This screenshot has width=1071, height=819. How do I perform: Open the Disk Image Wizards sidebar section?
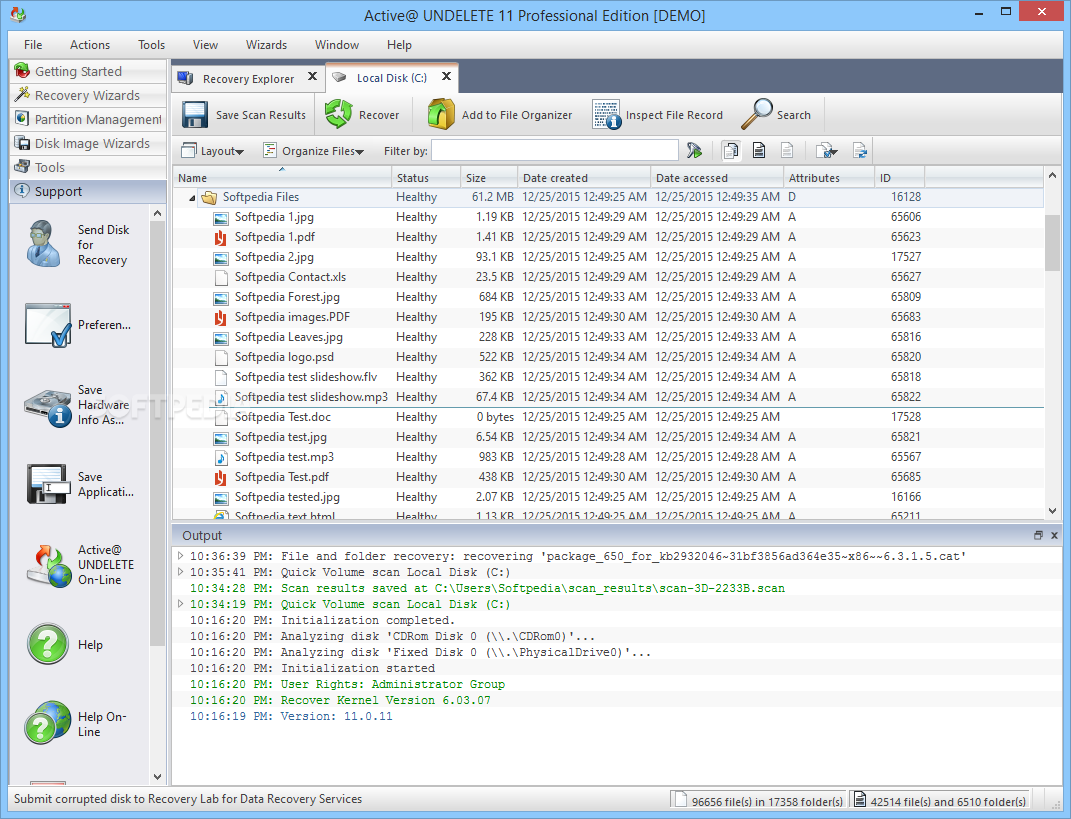(88, 143)
